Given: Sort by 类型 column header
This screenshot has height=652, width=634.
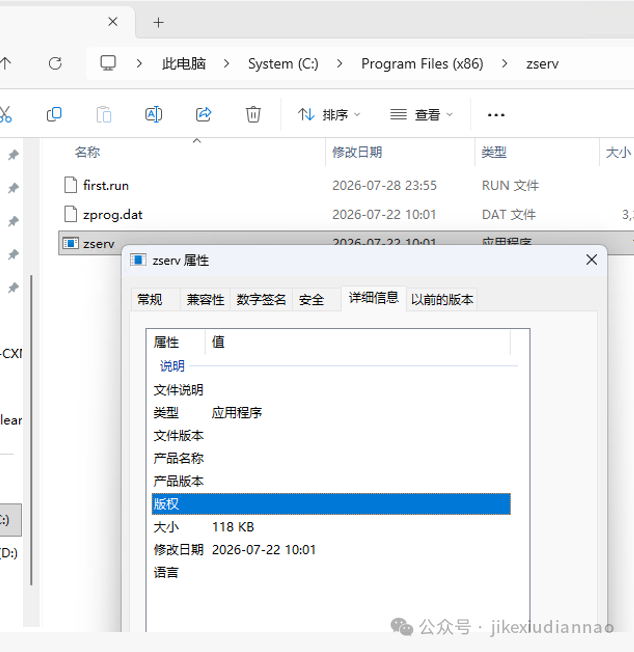Looking at the screenshot, I should [494, 152].
